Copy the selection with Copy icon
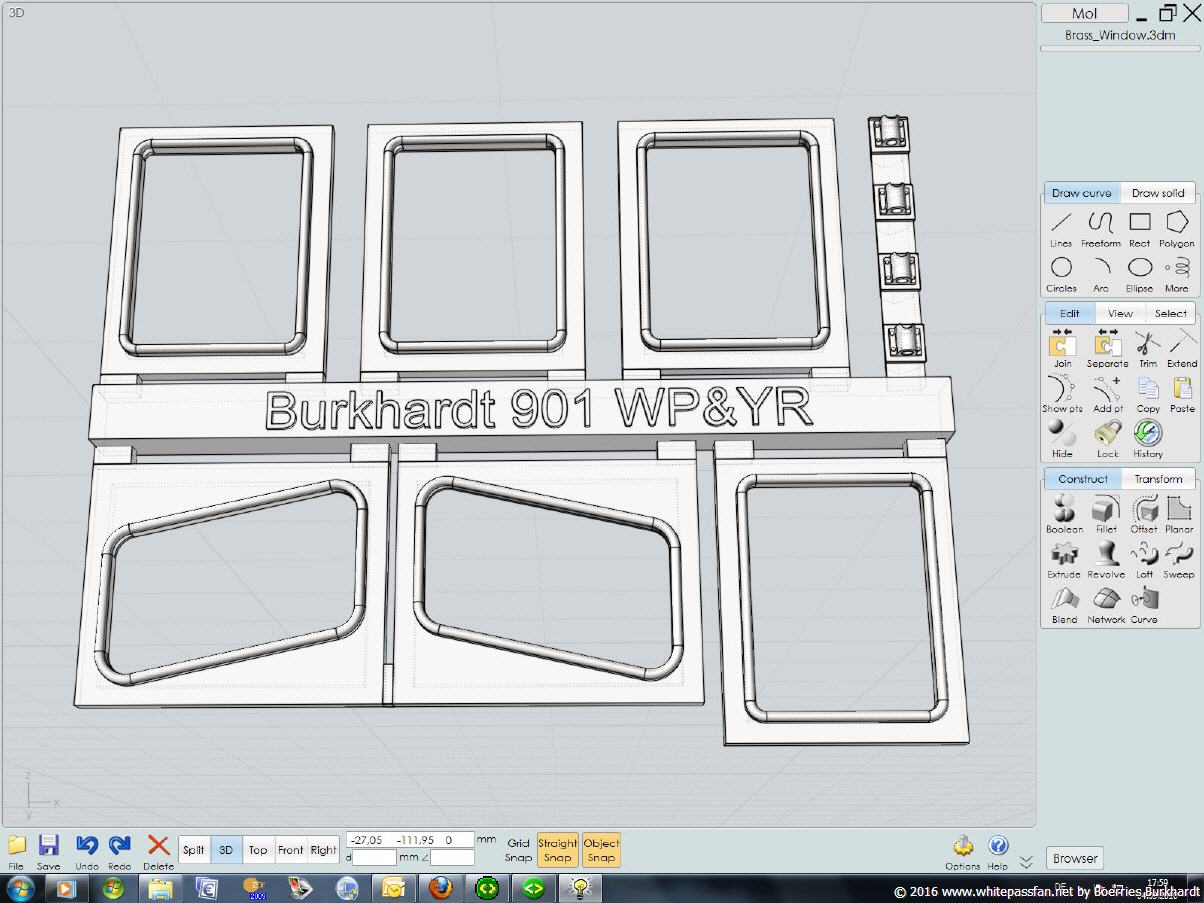Screen dimensions: 1204x903 coord(1148,394)
